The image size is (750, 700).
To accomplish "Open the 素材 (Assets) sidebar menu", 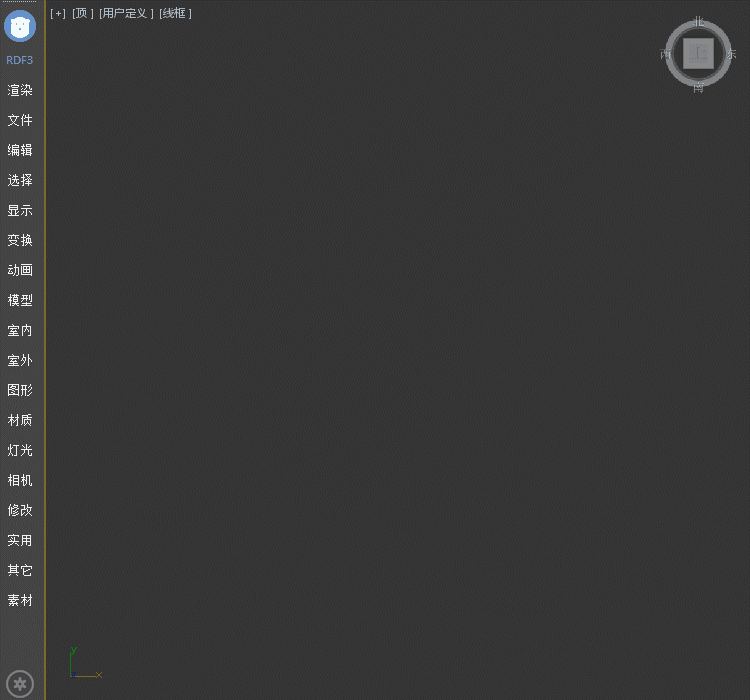I will point(20,600).
